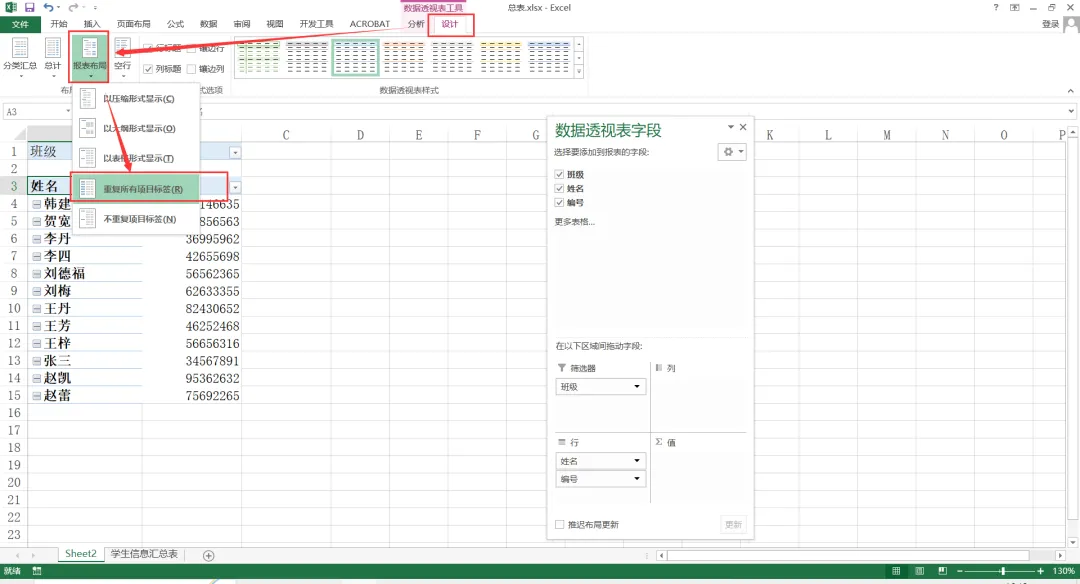Open the 姓名 dropdown in 行 area
Viewport: 1080px width, 584px height.
[636, 461]
